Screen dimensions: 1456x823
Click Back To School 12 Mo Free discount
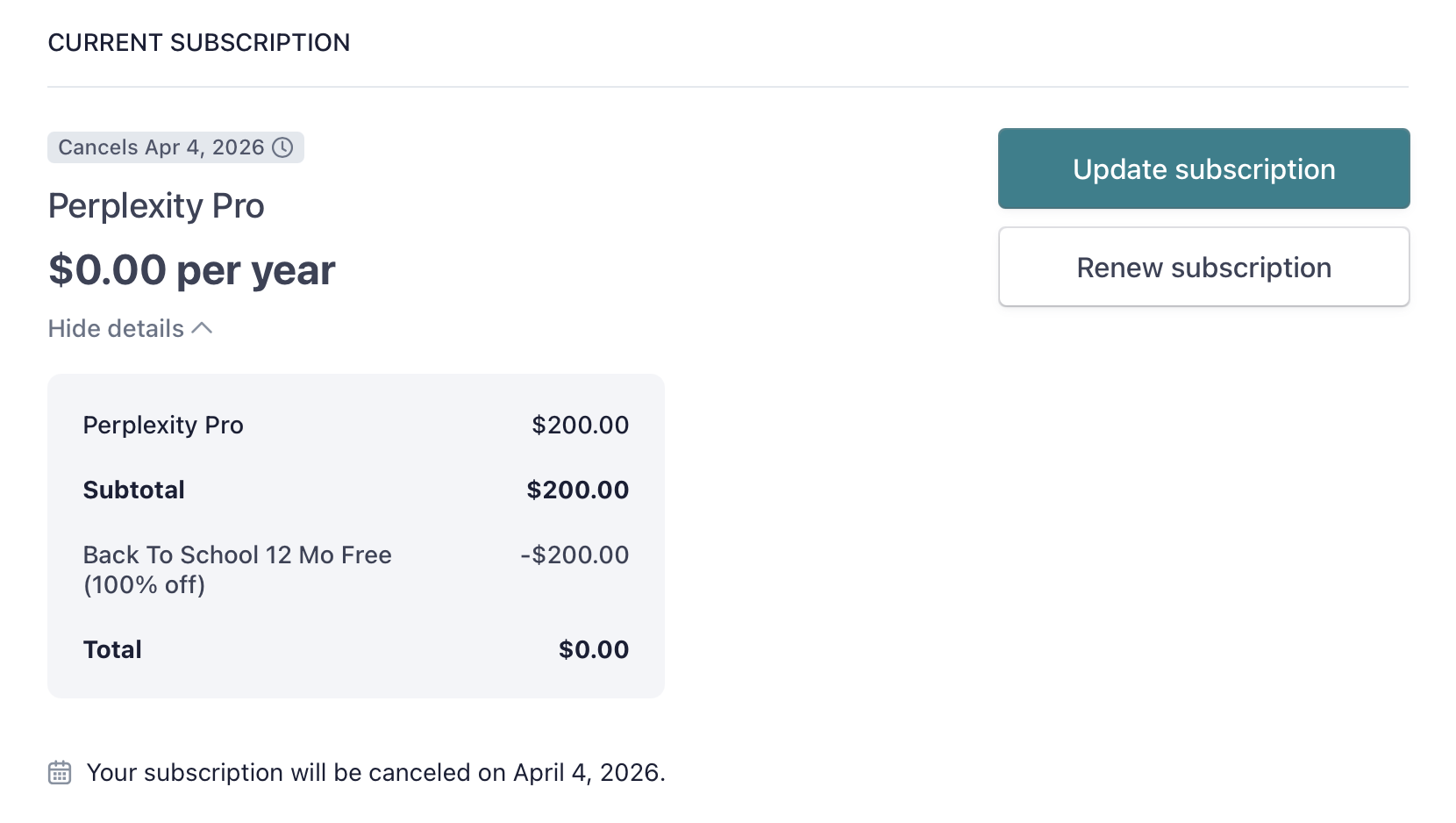[x=238, y=555]
